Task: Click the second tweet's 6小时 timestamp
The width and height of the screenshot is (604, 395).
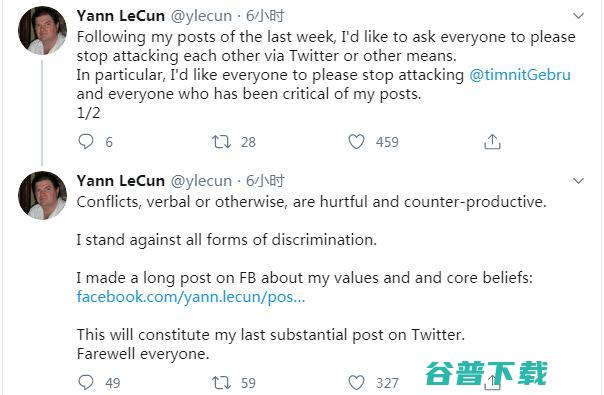Action: click(265, 181)
